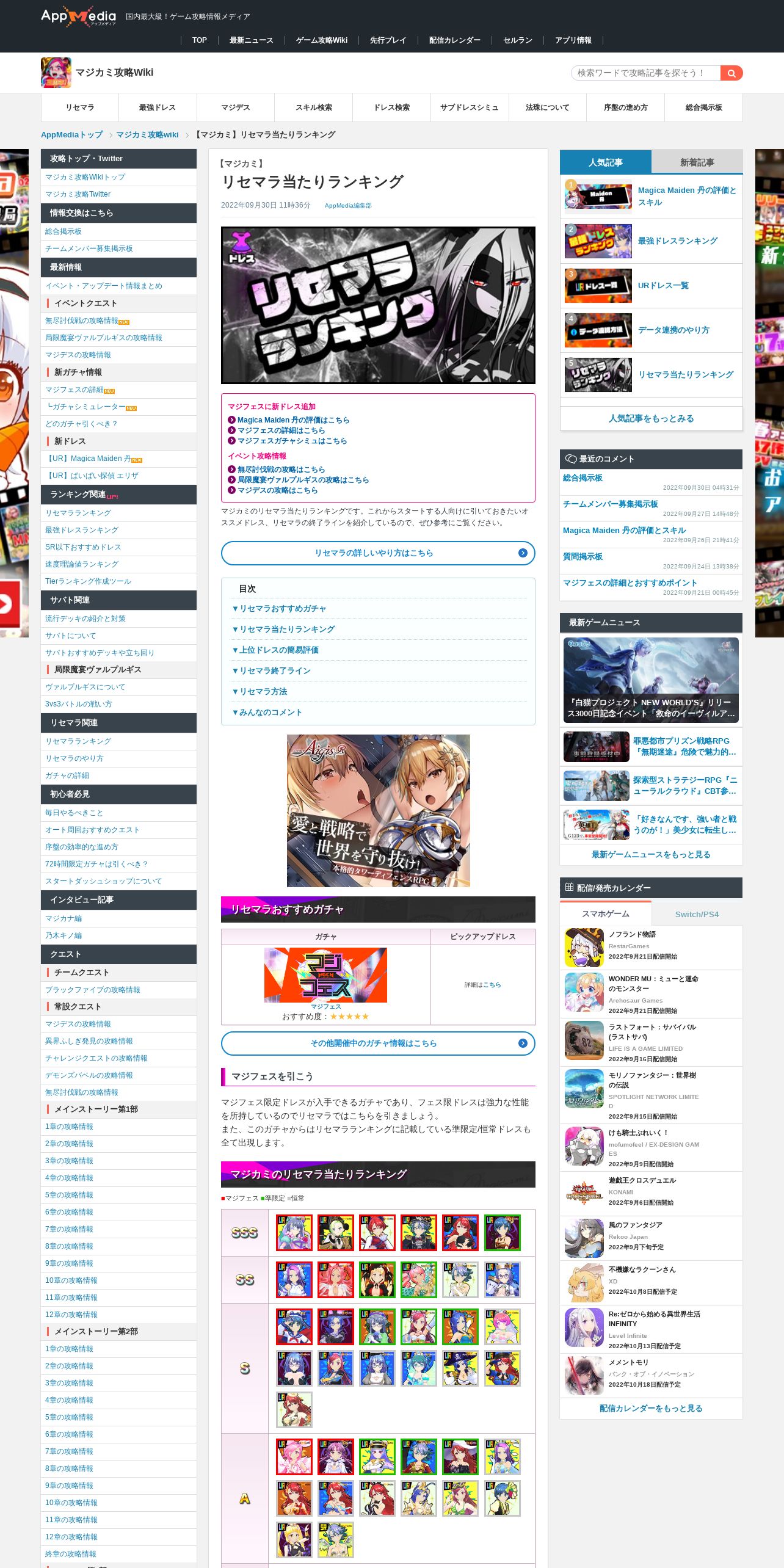The image size is (784, 1568).
Task: Click the search keyword input field
Action: 645,73
